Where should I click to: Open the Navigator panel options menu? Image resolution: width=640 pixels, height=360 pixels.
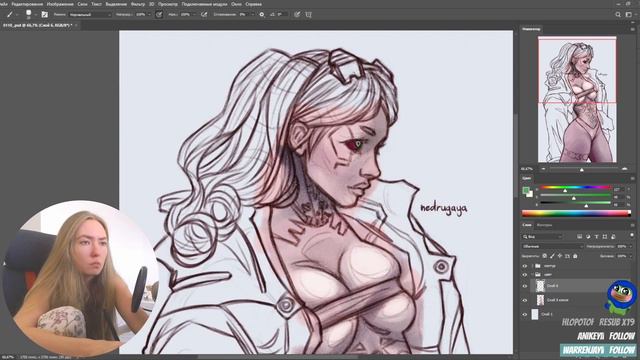tap(632, 29)
